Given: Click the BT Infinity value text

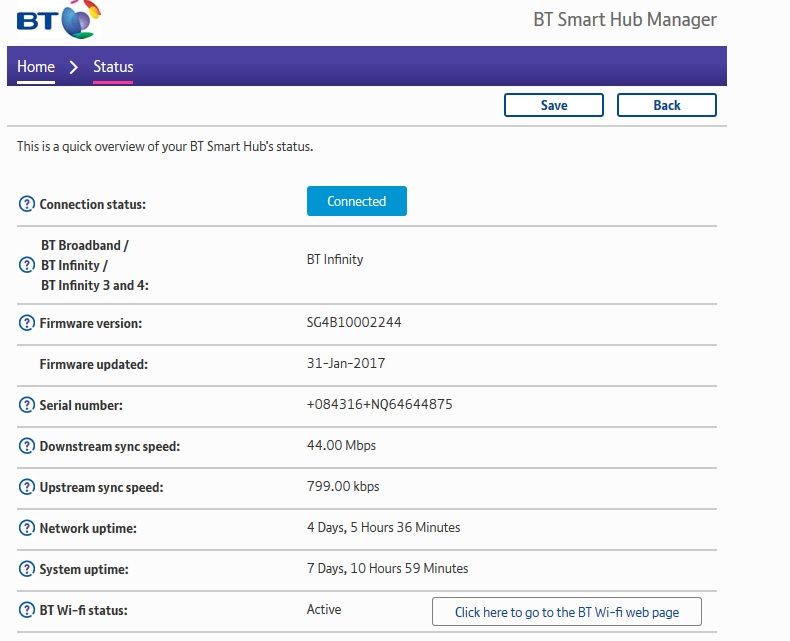Looking at the screenshot, I should [x=335, y=259].
